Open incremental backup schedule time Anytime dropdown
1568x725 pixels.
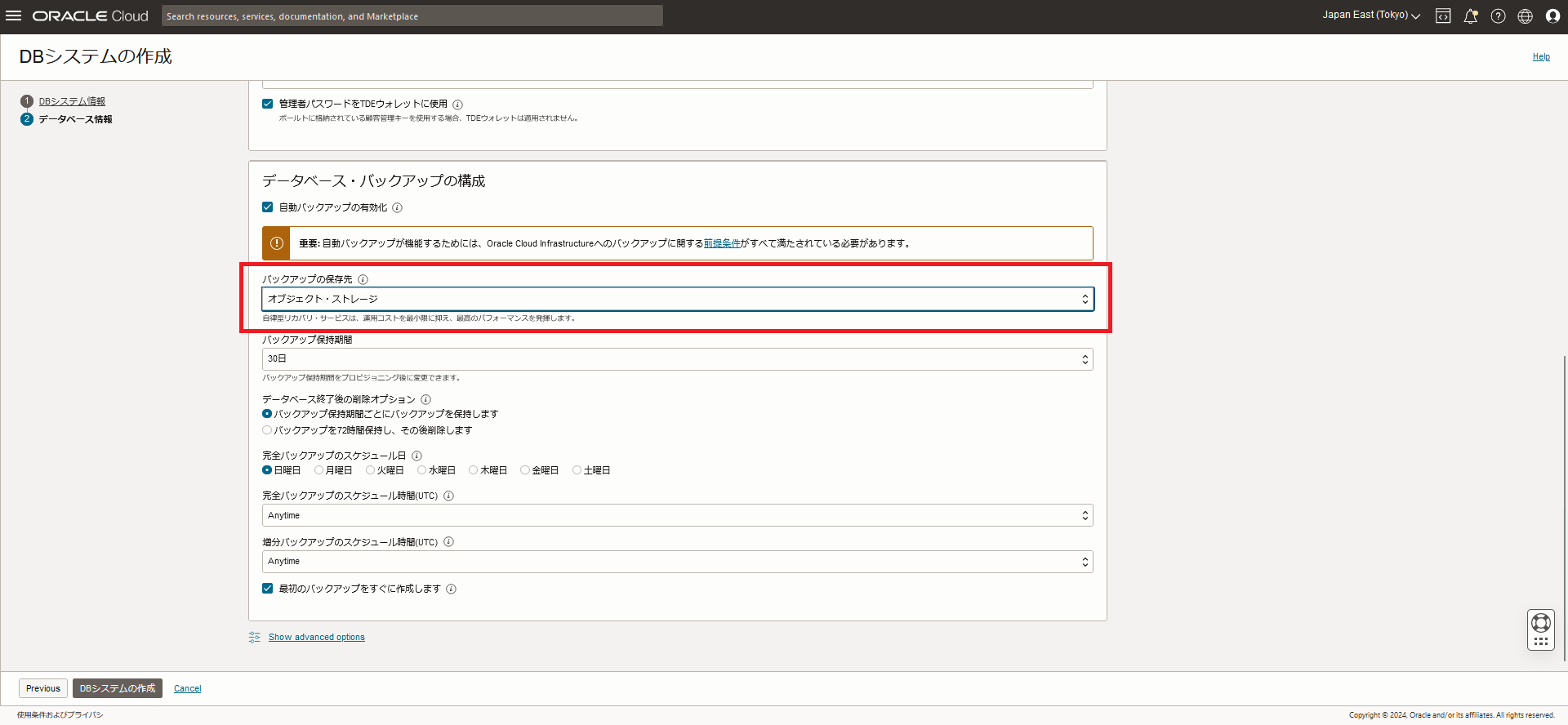[677, 562]
